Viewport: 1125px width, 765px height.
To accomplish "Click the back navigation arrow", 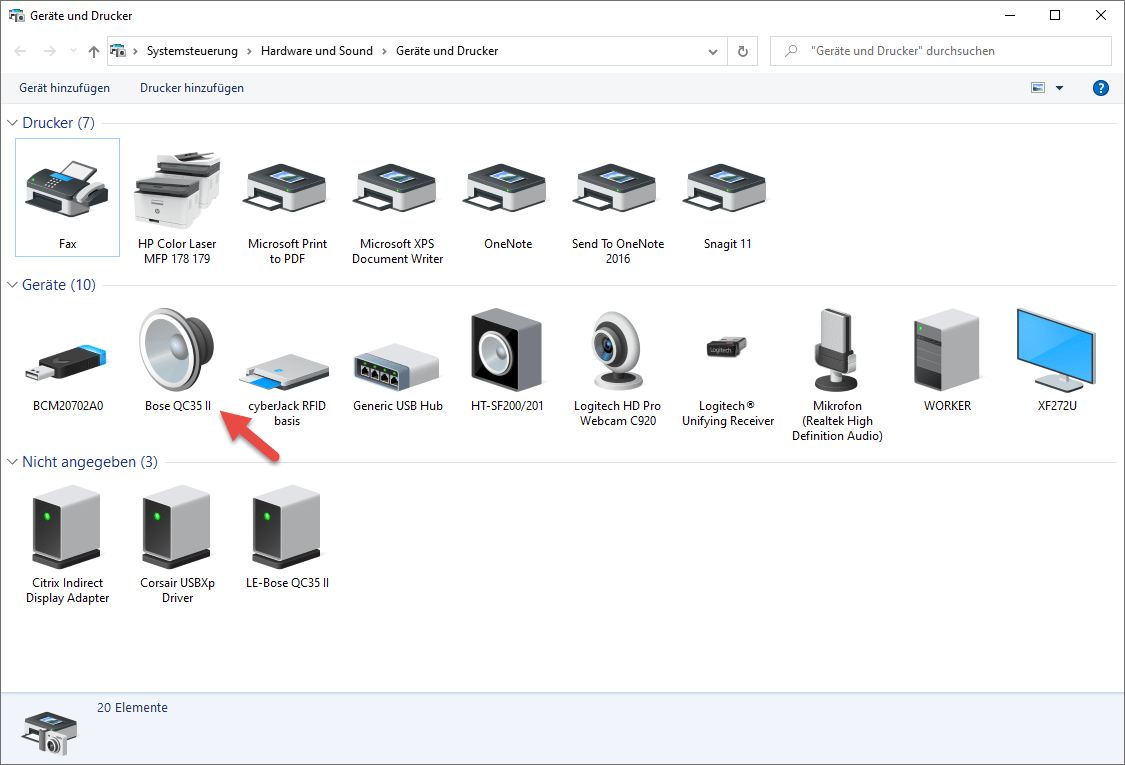I will pyautogui.click(x=21, y=51).
